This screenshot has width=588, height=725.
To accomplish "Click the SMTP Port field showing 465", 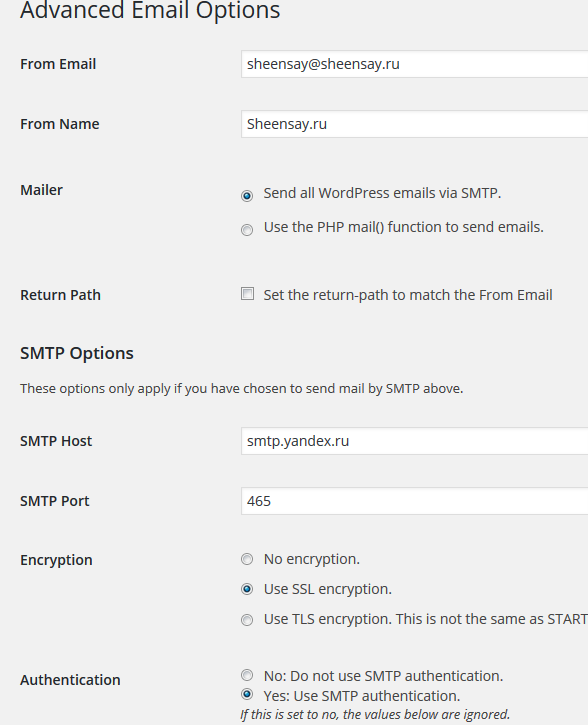I will click(x=414, y=501).
